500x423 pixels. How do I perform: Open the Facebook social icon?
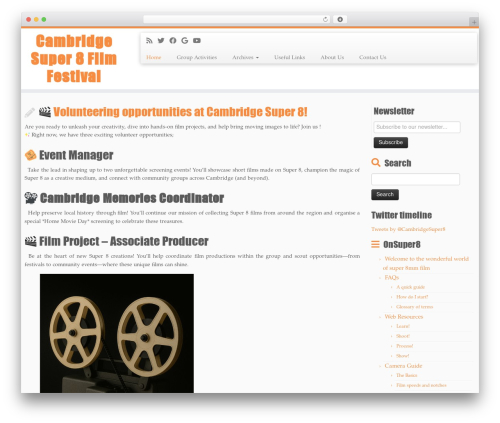click(173, 40)
